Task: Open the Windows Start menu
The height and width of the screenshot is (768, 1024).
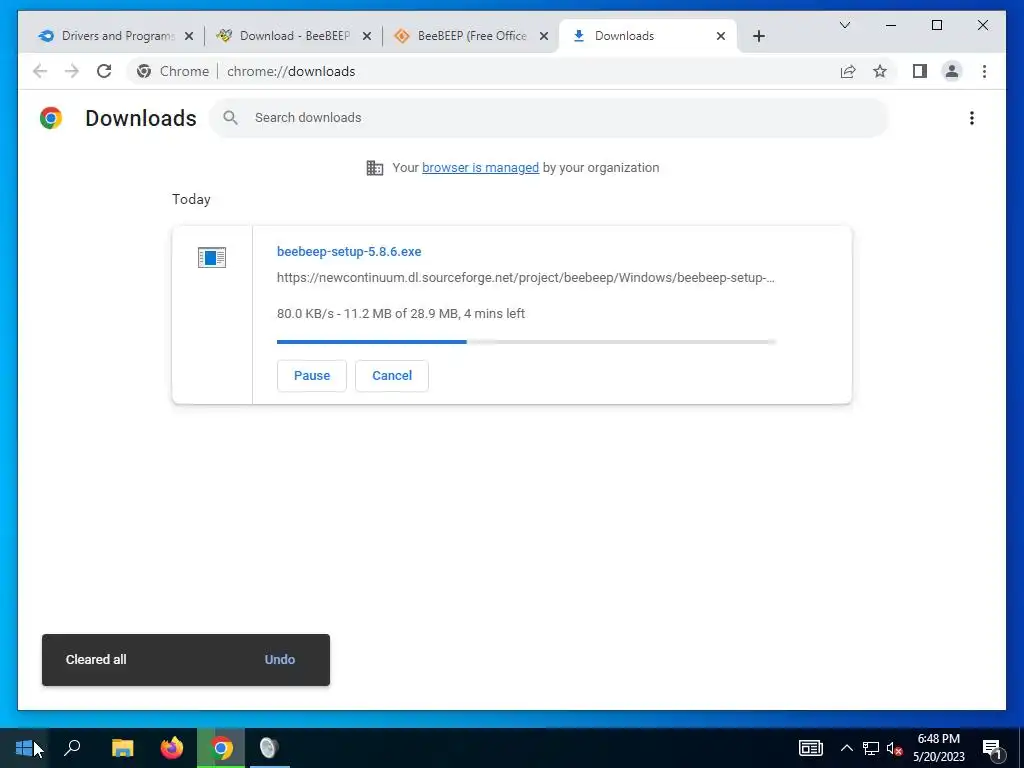Action: 24,748
